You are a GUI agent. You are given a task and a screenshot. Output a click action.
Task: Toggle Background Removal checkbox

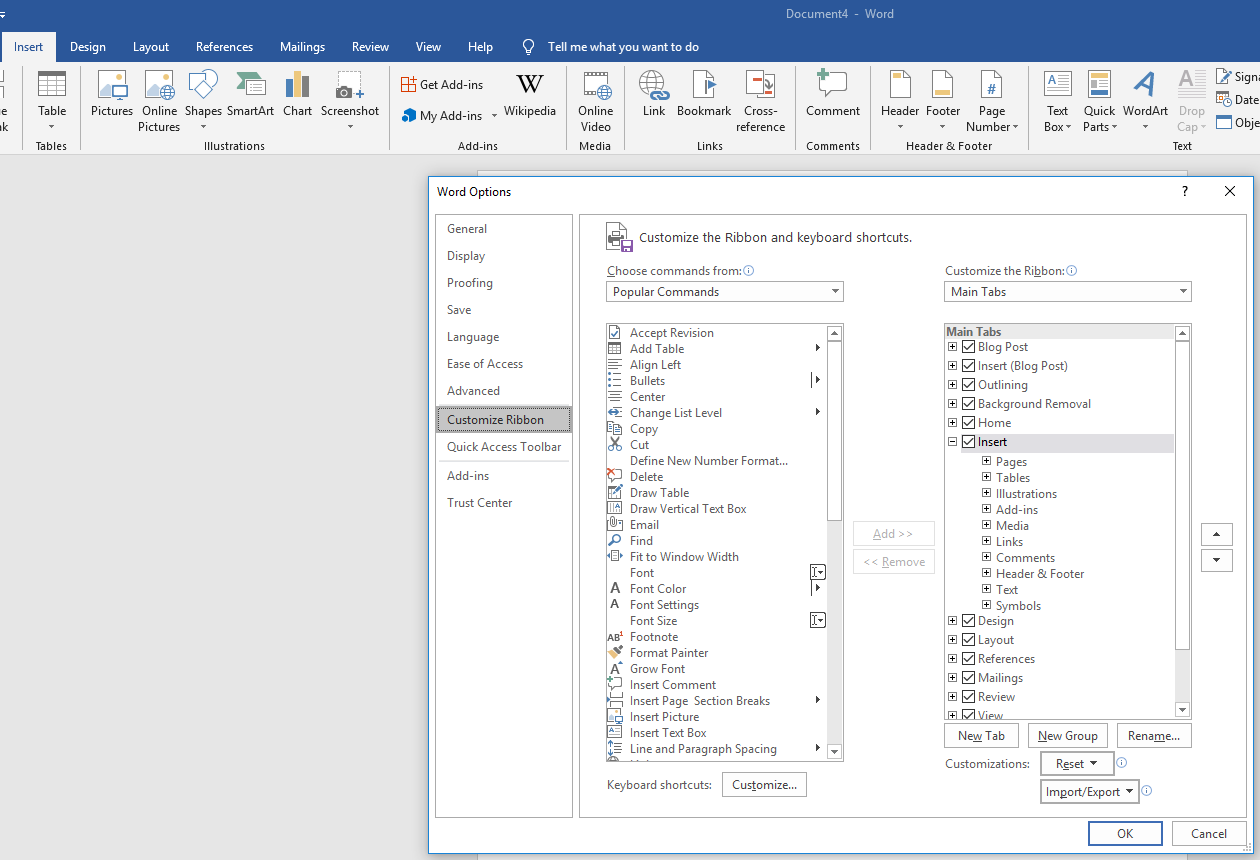click(968, 404)
